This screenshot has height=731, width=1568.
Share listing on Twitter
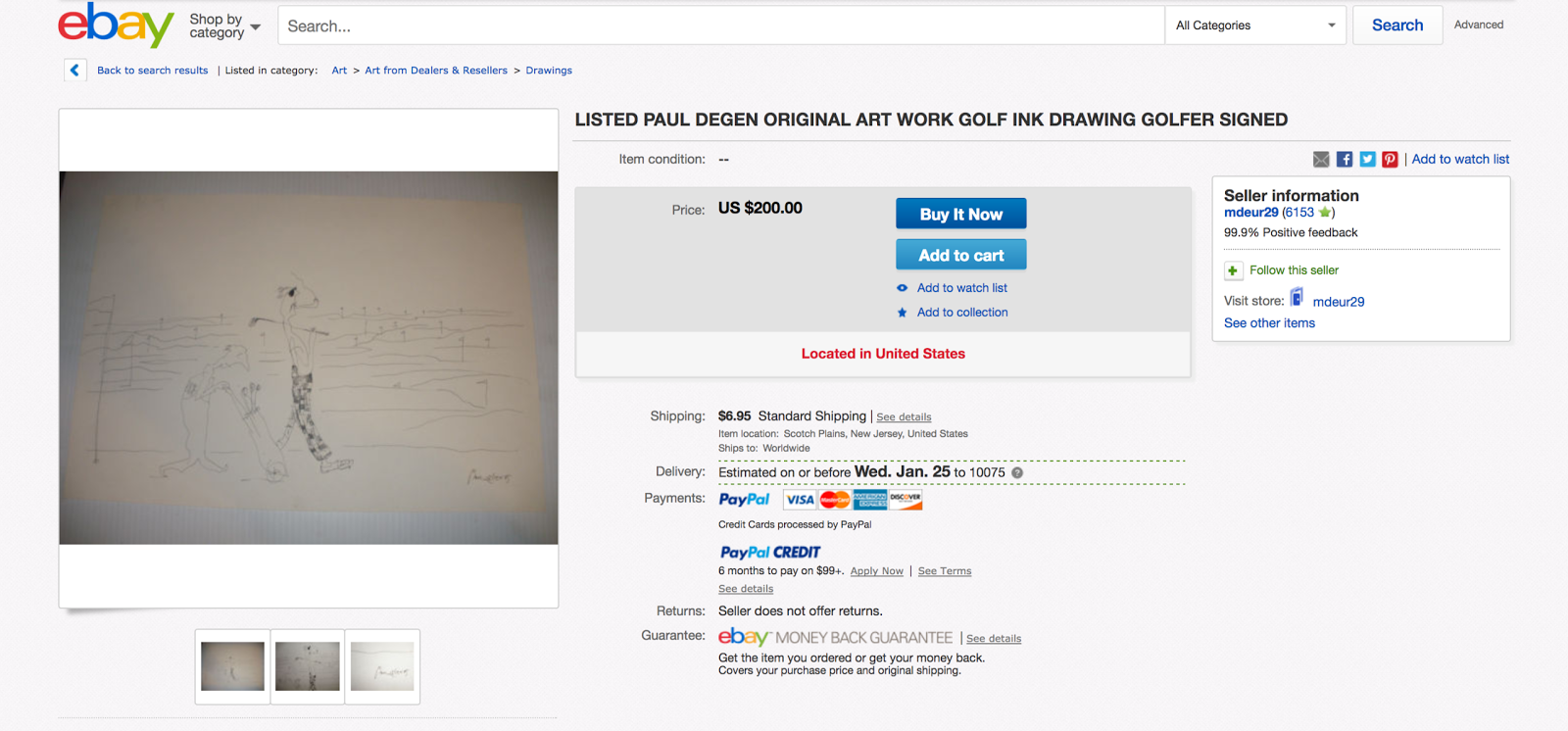coord(1367,160)
